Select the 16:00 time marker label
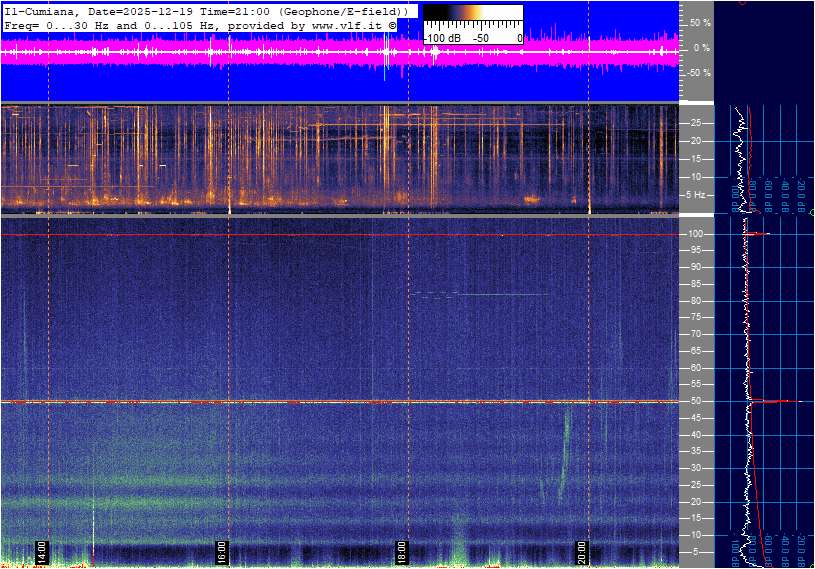This screenshot has height=569, width=815. 222,552
